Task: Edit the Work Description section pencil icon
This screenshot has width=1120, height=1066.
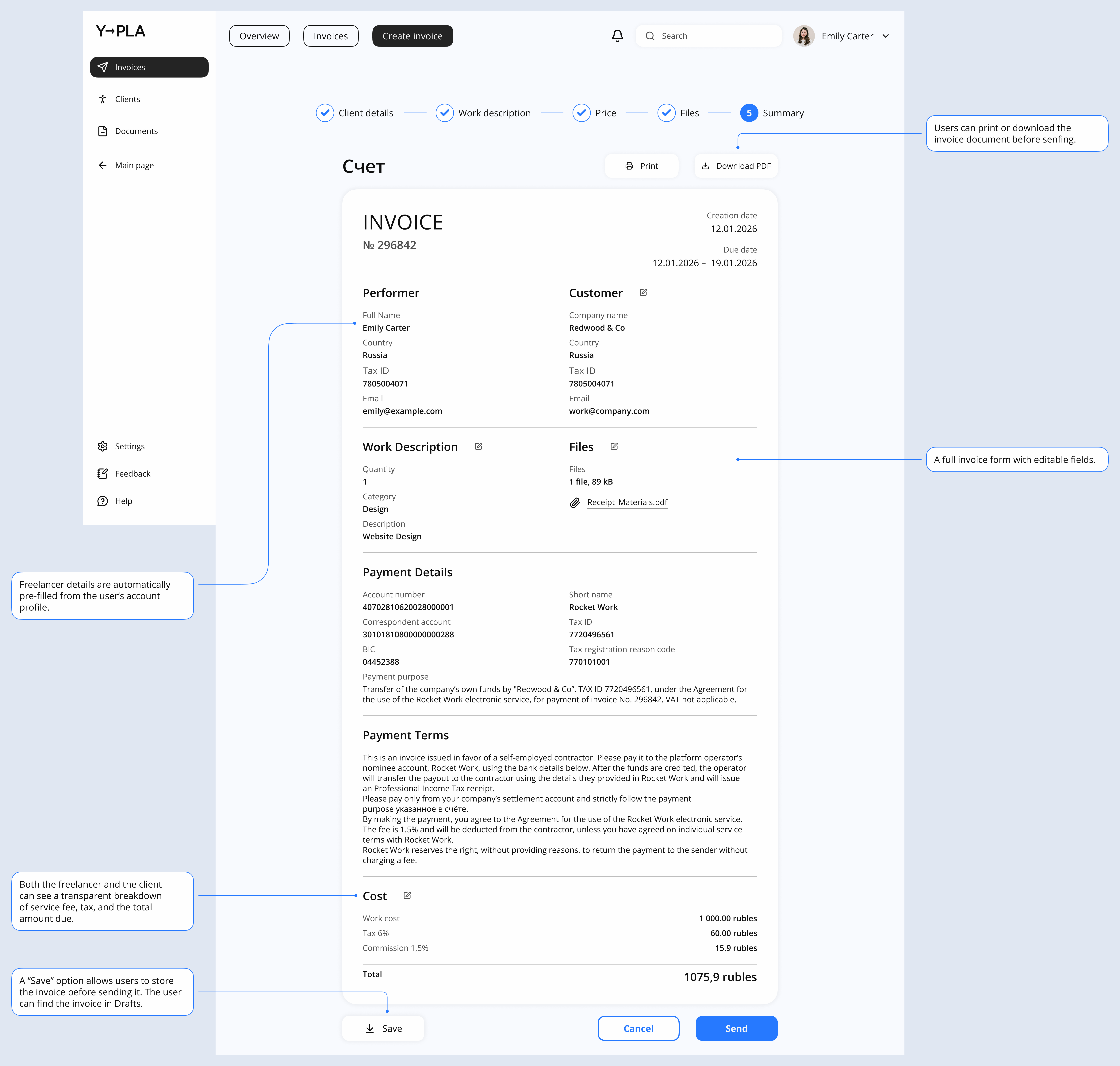Action: (478, 447)
